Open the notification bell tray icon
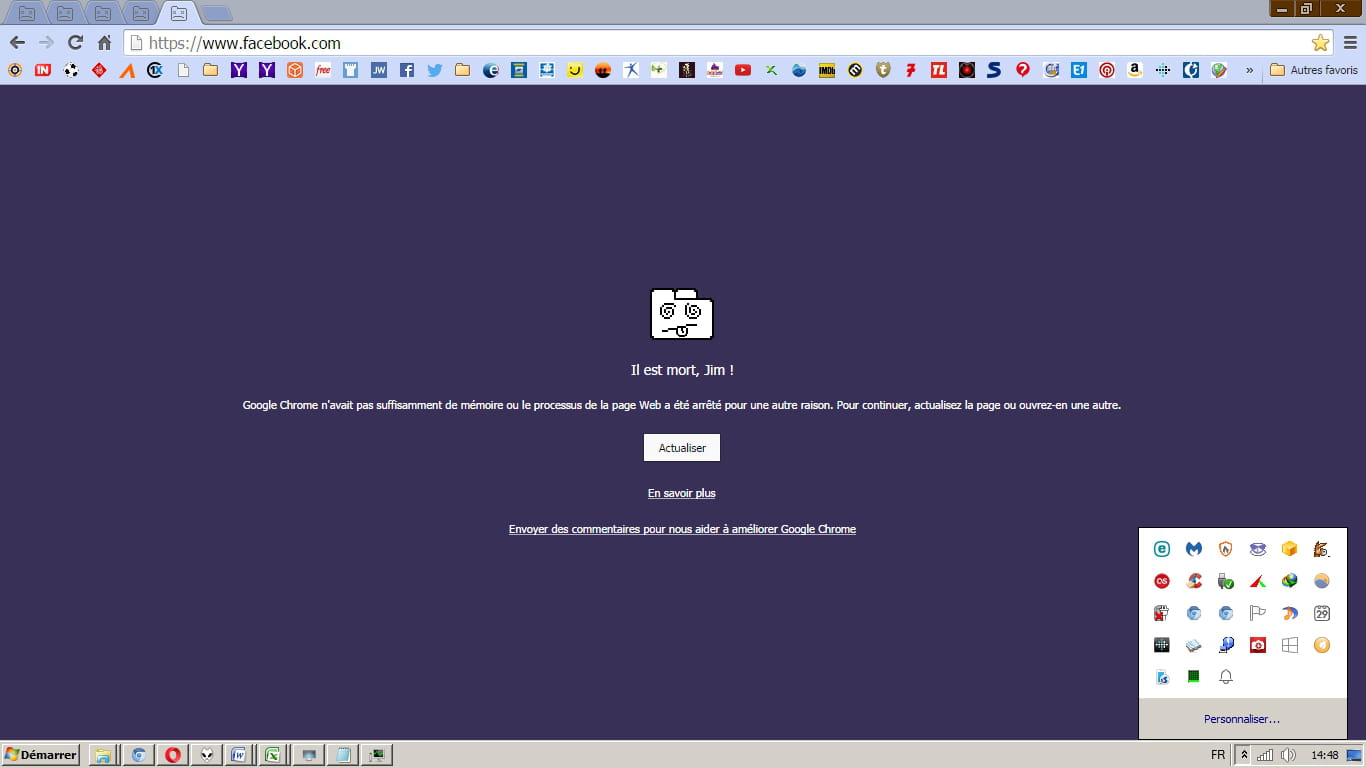Image resolution: width=1366 pixels, height=768 pixels. coord(1226,677)
